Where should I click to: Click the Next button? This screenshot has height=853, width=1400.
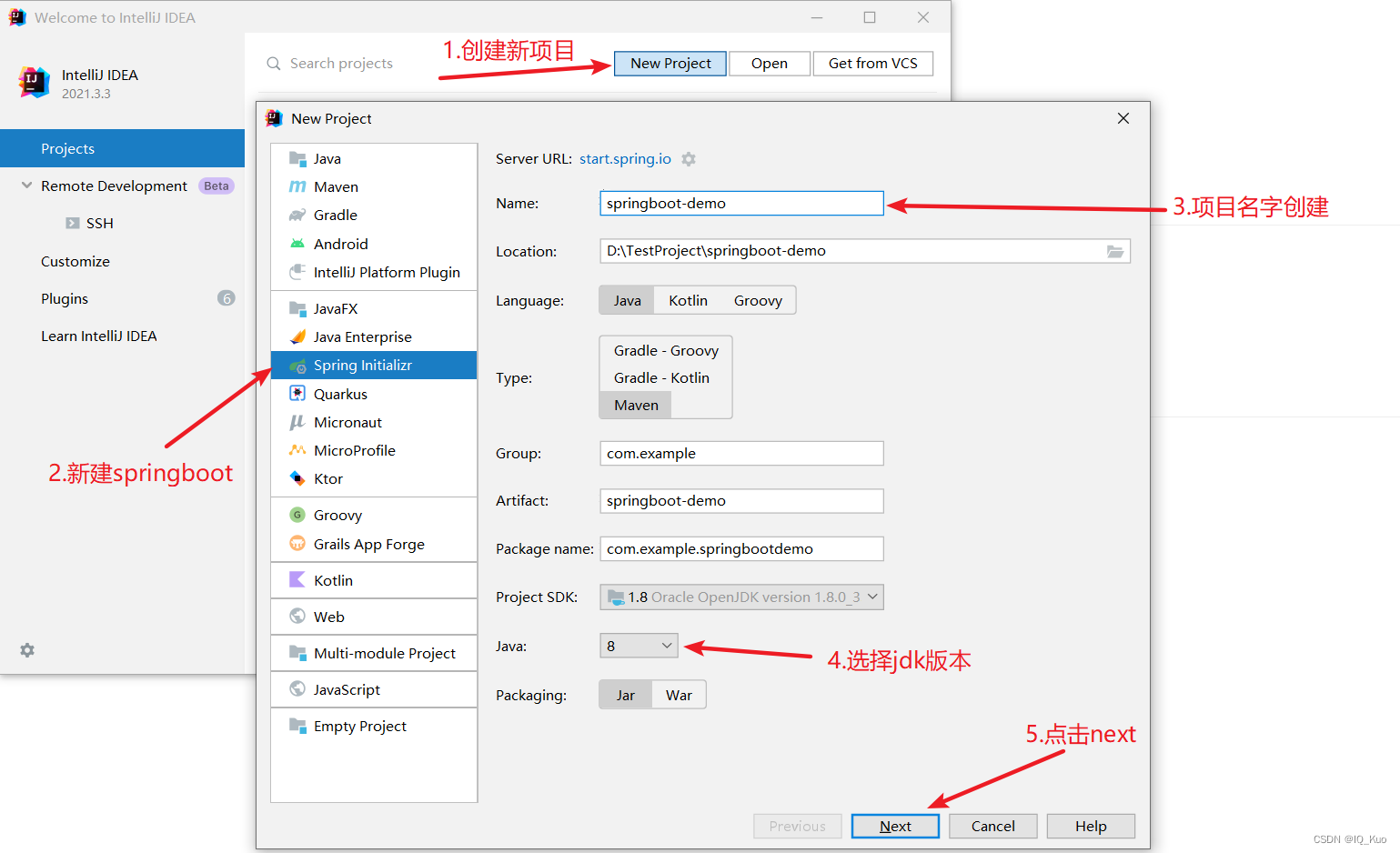click(x=895, y=826)
